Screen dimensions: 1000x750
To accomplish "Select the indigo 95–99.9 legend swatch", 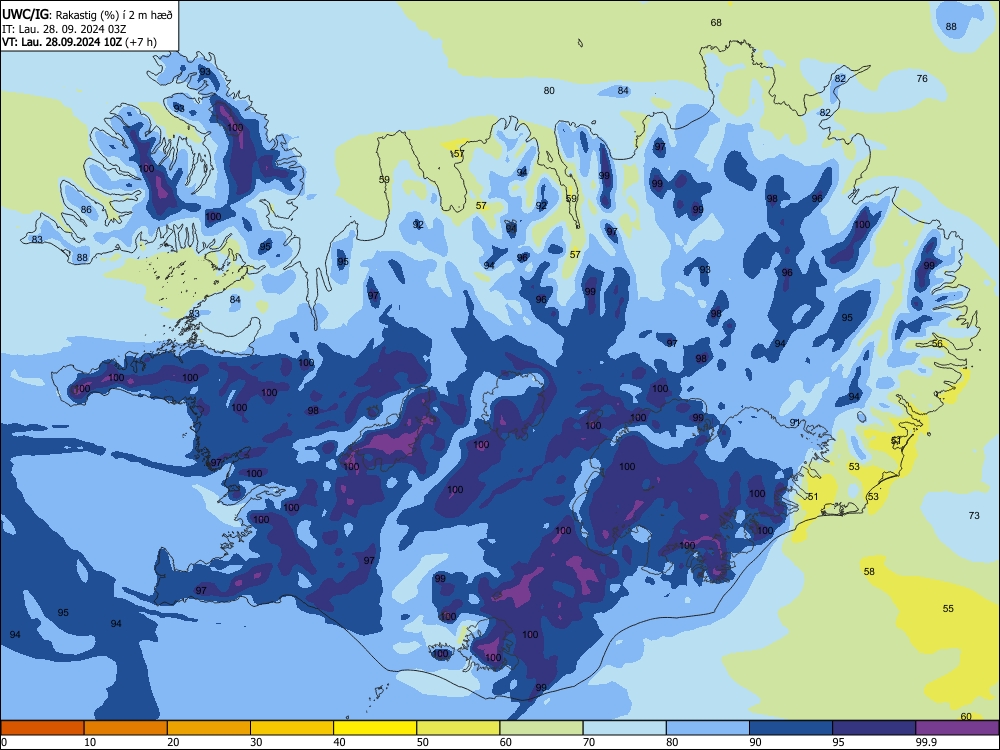I will [874, 728].
